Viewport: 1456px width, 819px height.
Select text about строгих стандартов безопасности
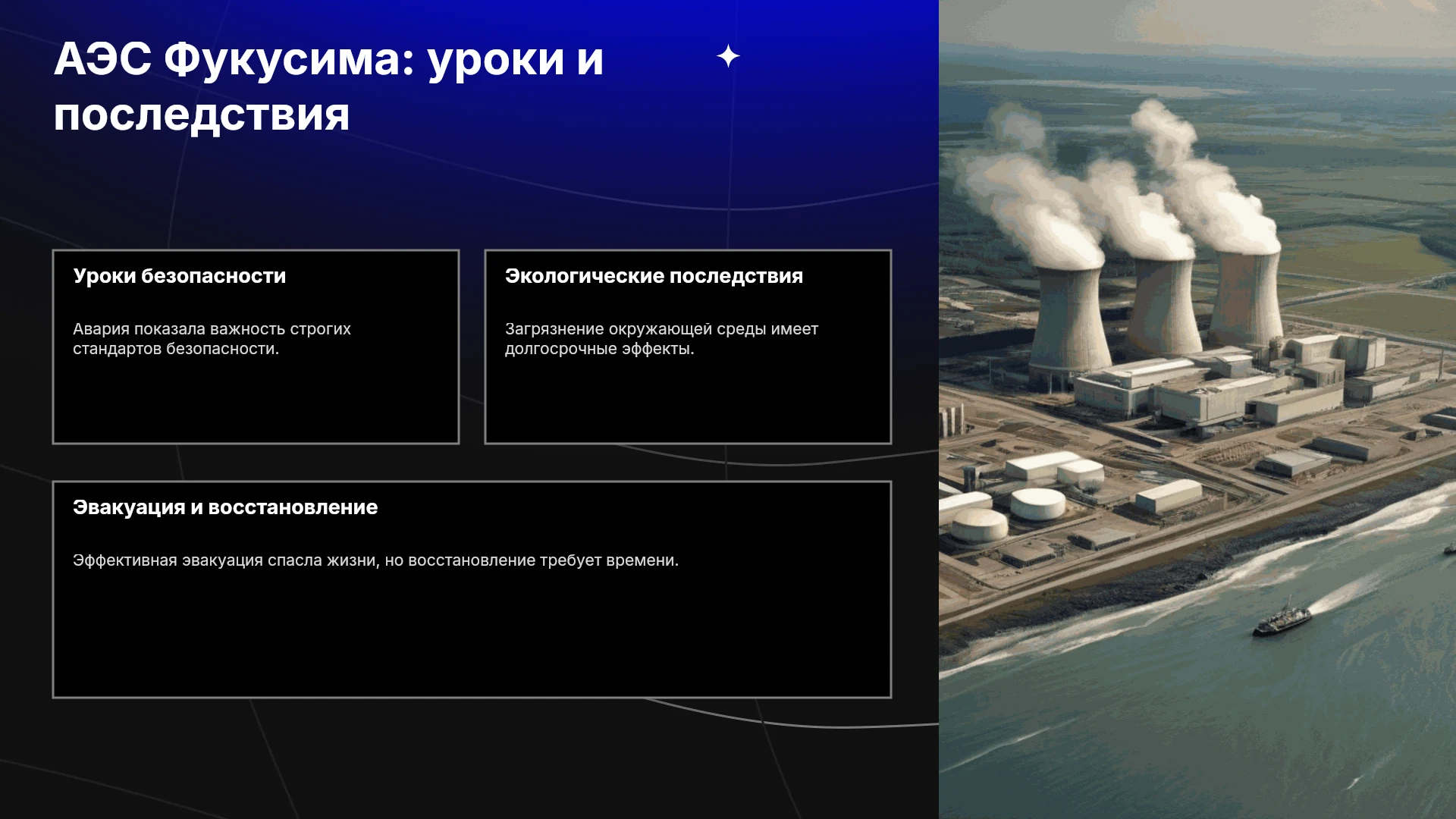(x=212, y=339)
